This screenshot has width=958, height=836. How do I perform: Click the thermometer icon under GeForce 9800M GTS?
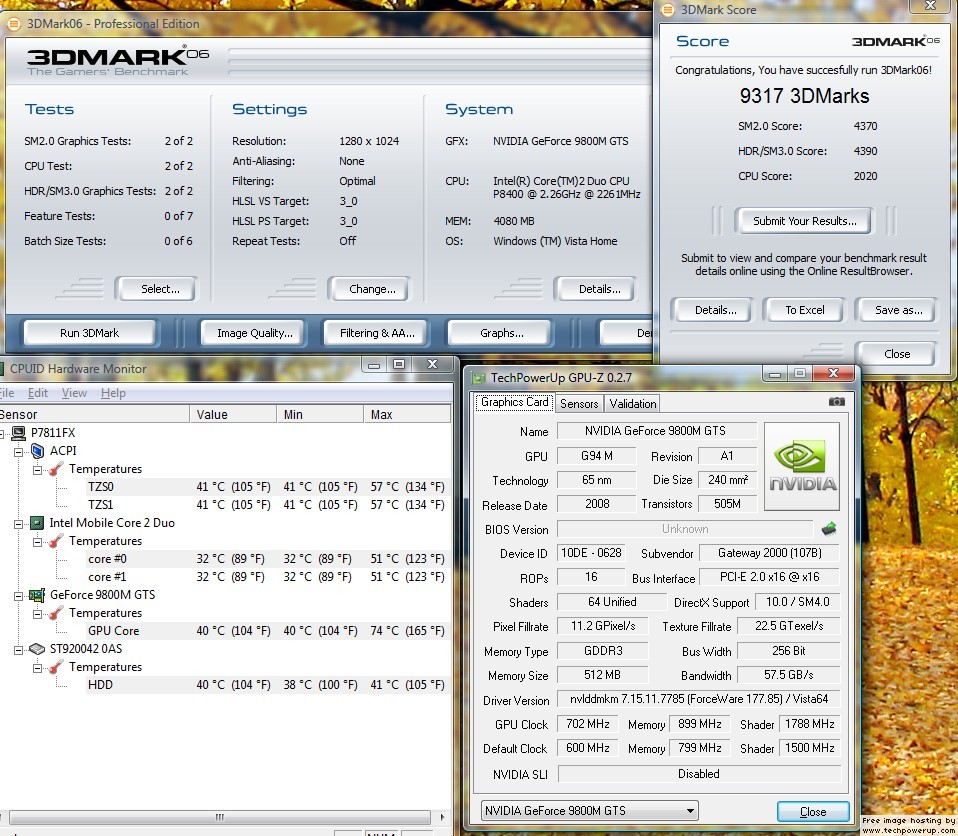point(56,613)
